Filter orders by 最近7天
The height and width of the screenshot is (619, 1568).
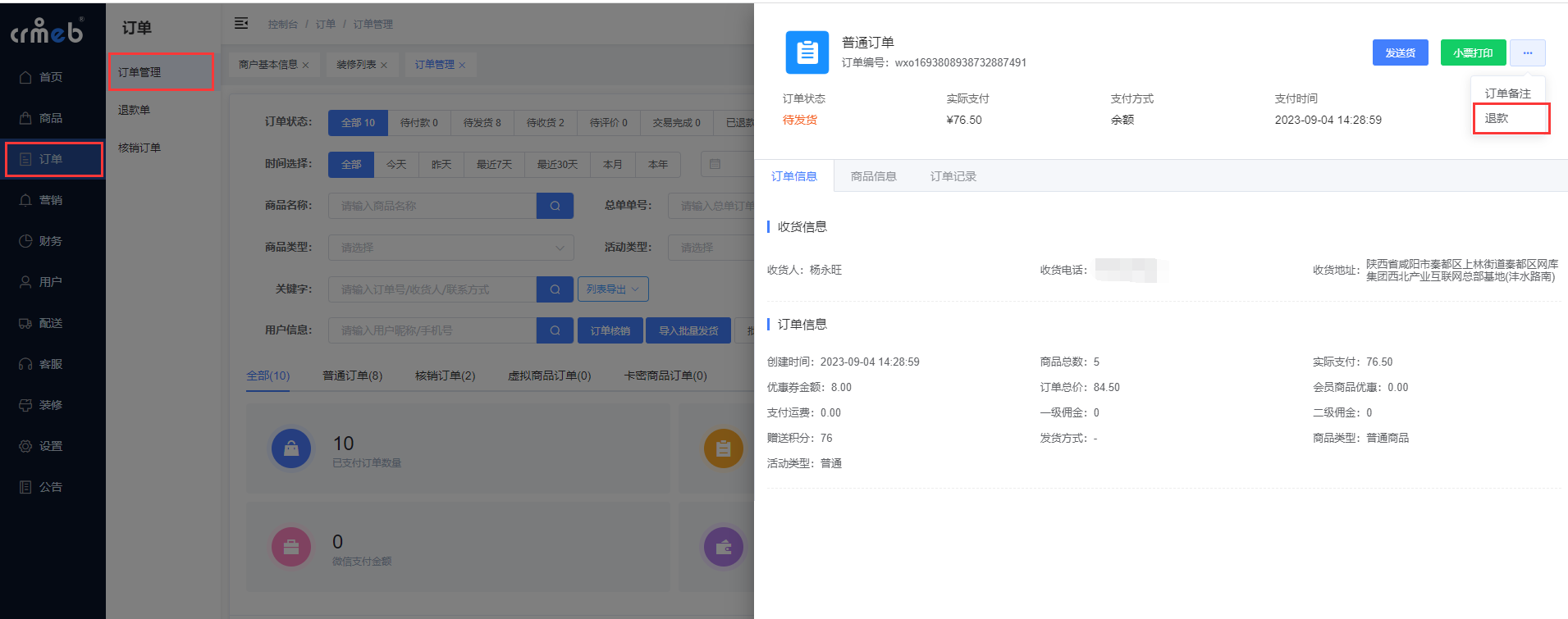click(494, 165)
